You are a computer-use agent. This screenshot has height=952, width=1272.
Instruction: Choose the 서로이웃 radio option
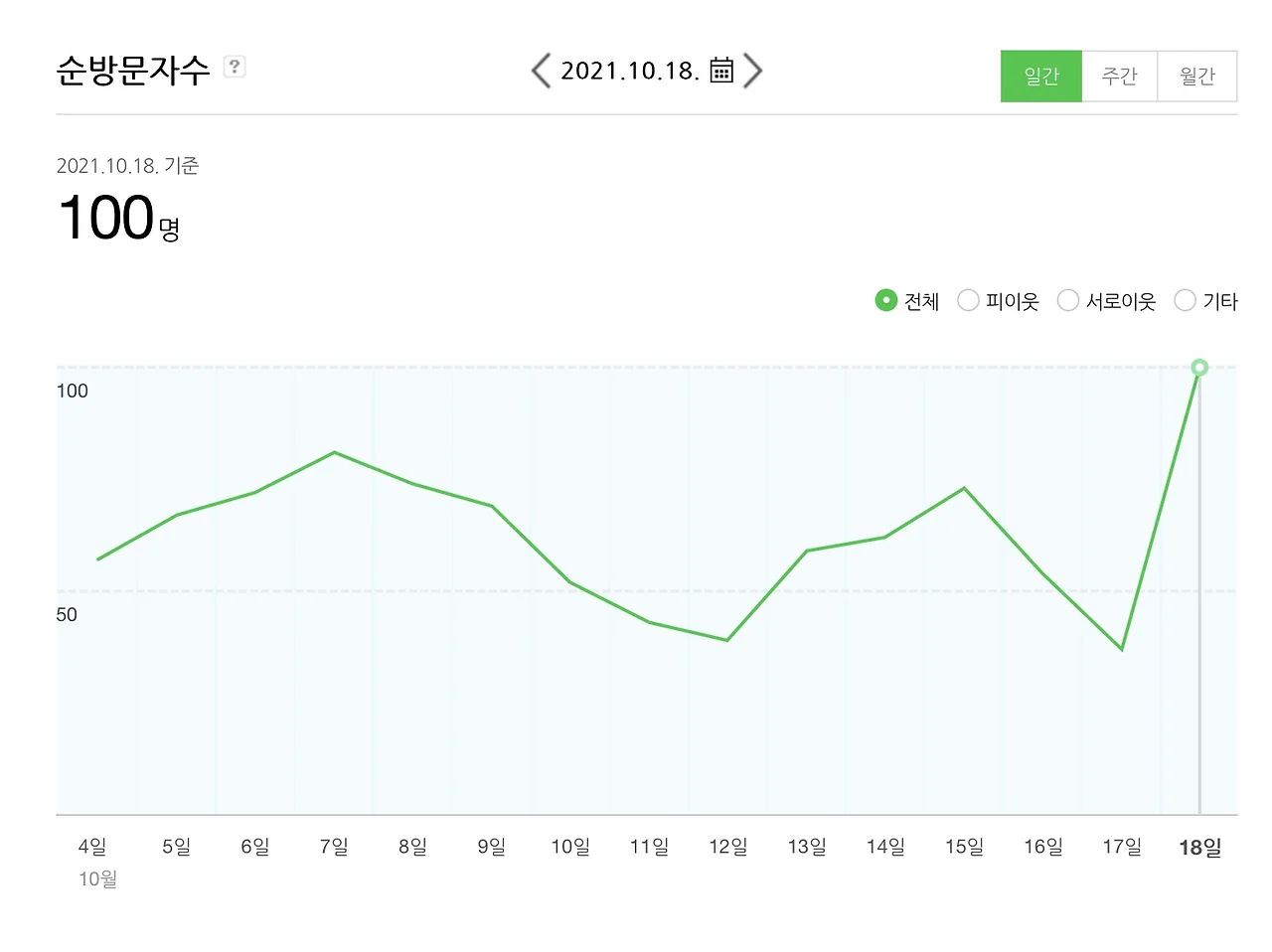1068,300
